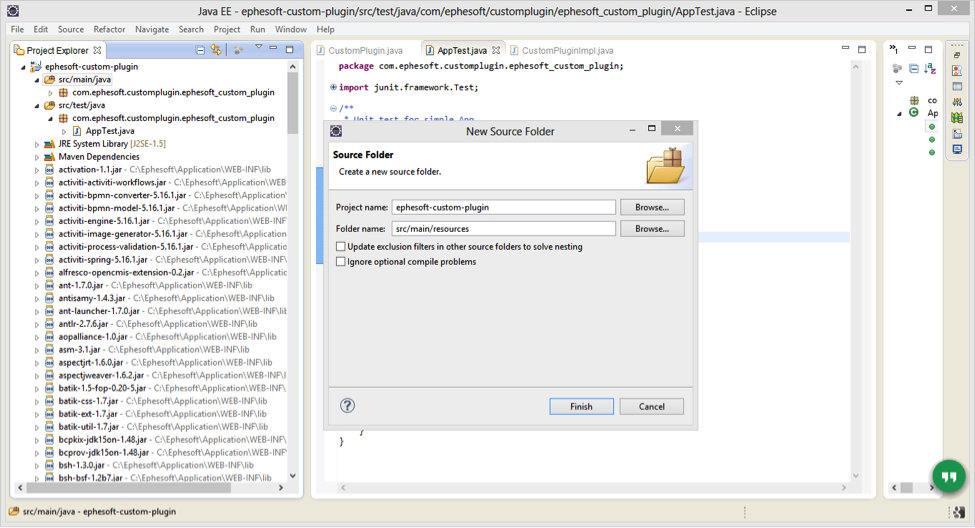
Task: Collapse the ephesoft-custom-plugin project node
Action: click(24, 67)
